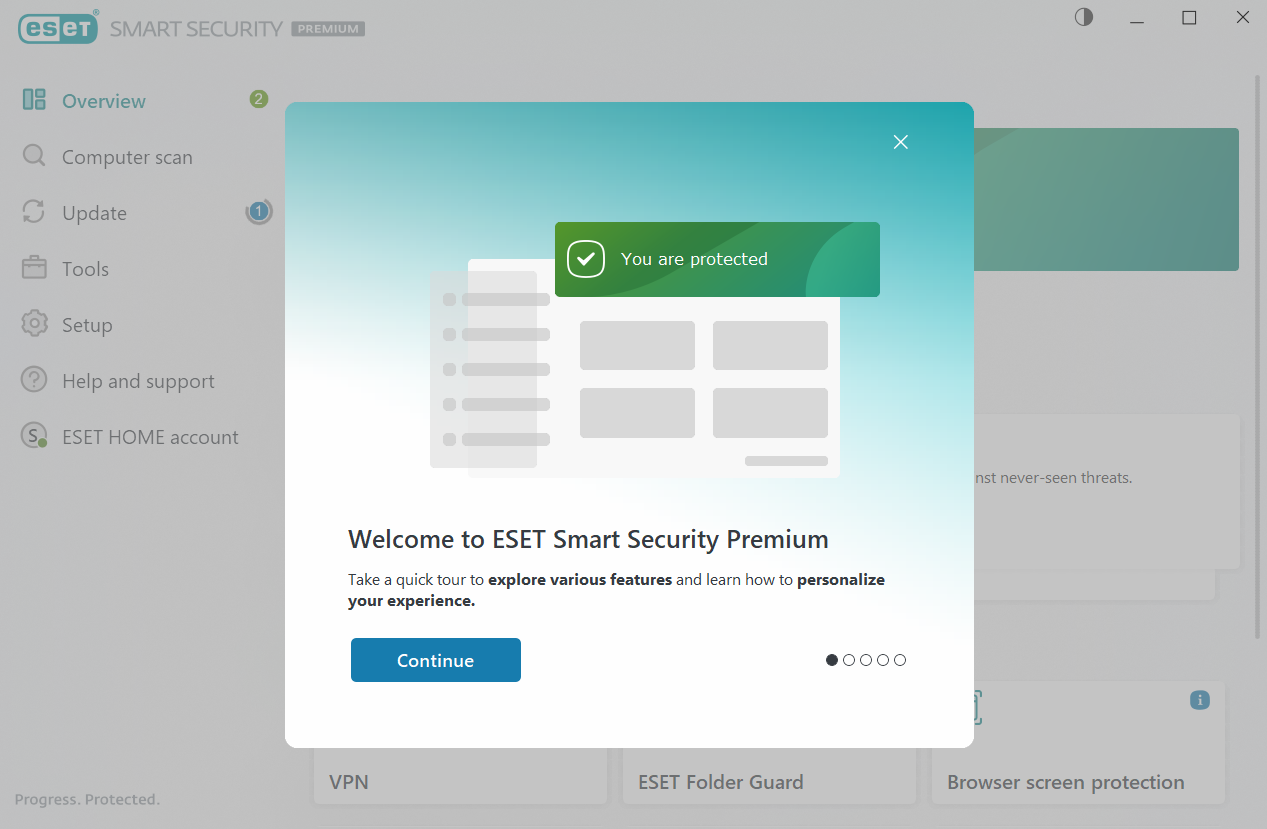Select the Setup gear icon
The width and height of the screenshot is (1267, 829).
[34, 324]
